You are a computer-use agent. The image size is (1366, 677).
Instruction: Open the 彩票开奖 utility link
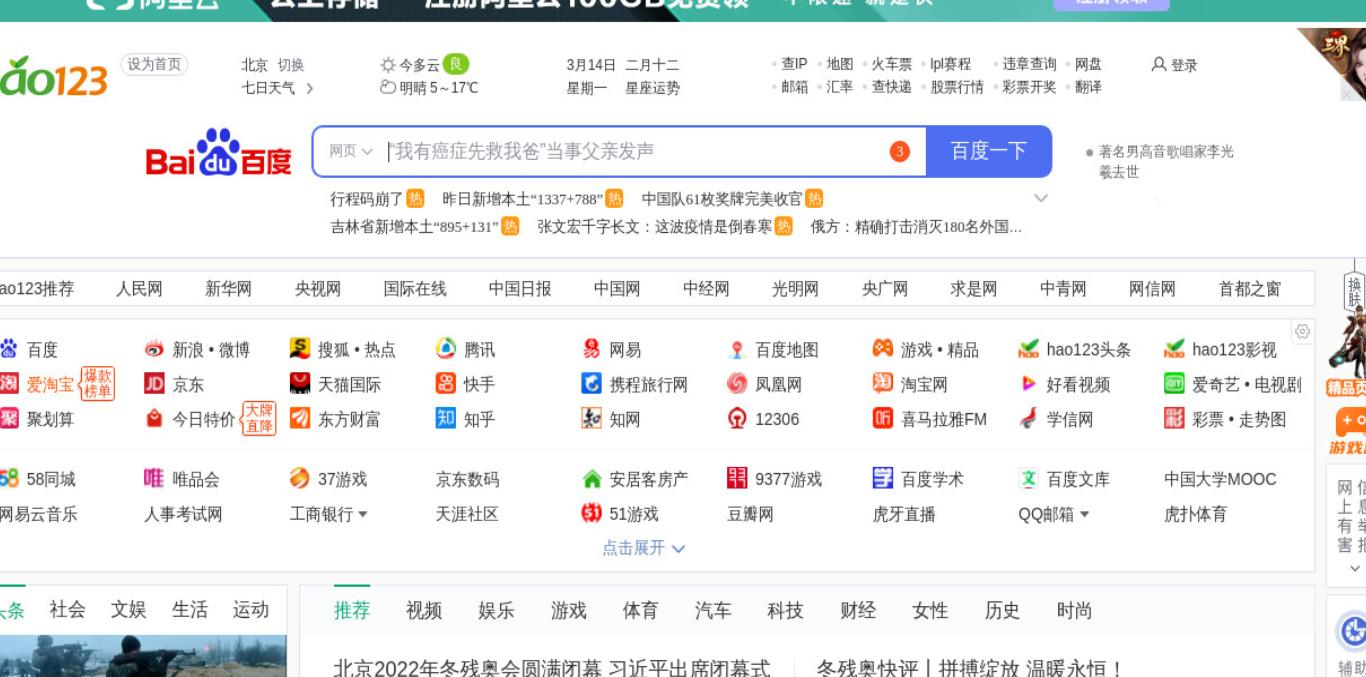coord(1029,87)
